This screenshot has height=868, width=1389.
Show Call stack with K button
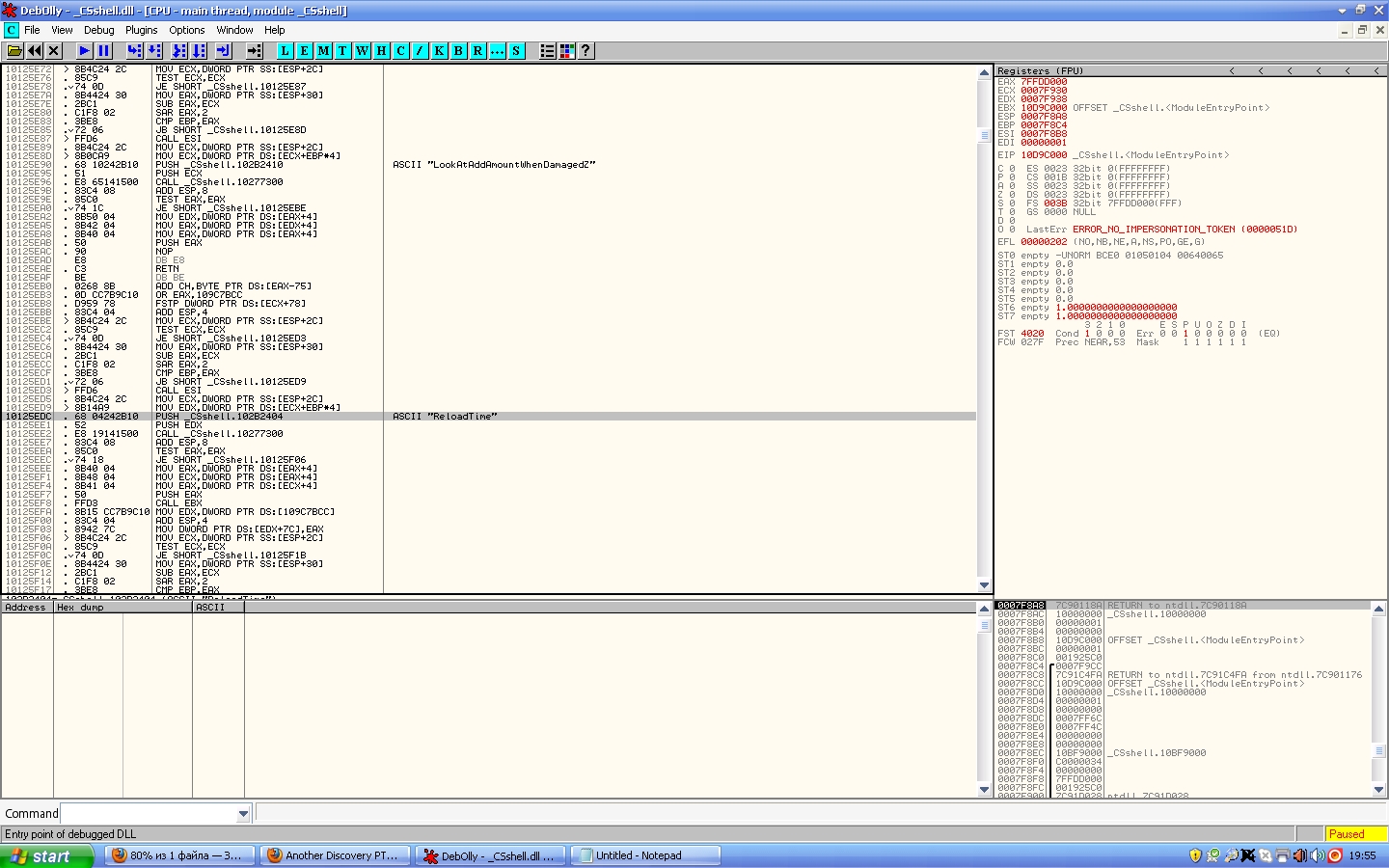pos(440,50)
